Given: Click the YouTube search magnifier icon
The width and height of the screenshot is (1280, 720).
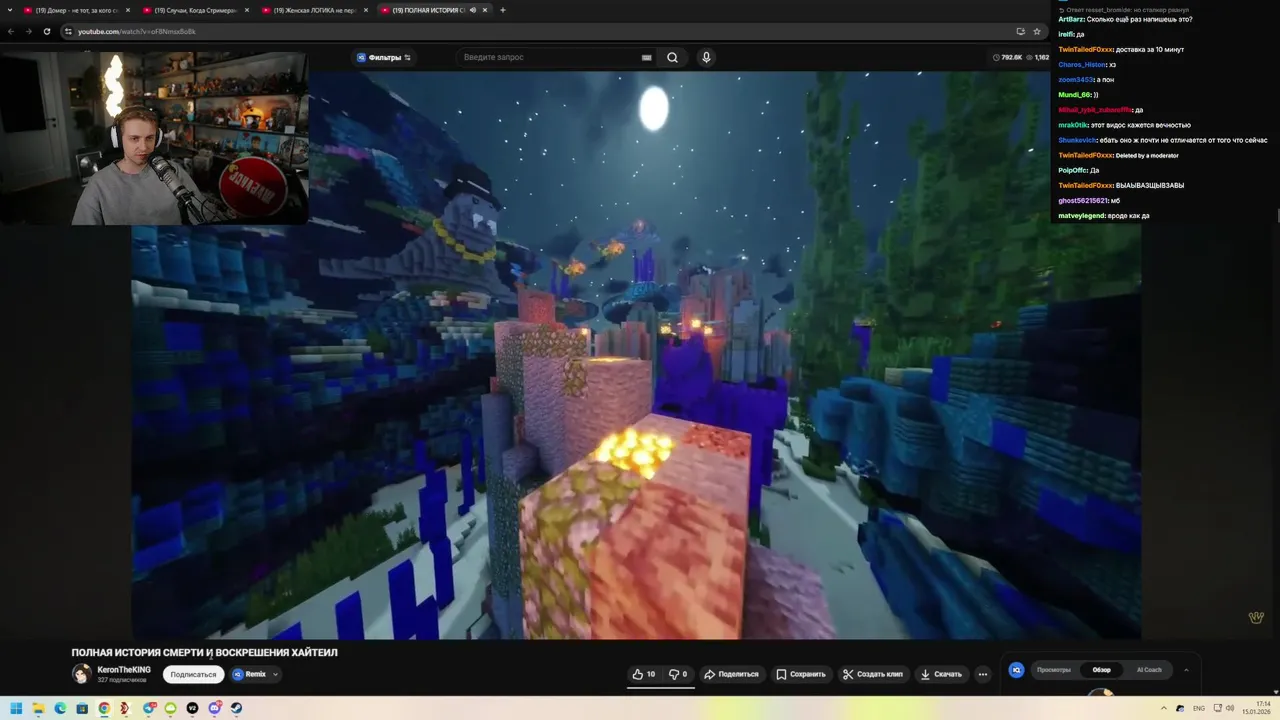Looking at the screenshot, I should 672,57.
